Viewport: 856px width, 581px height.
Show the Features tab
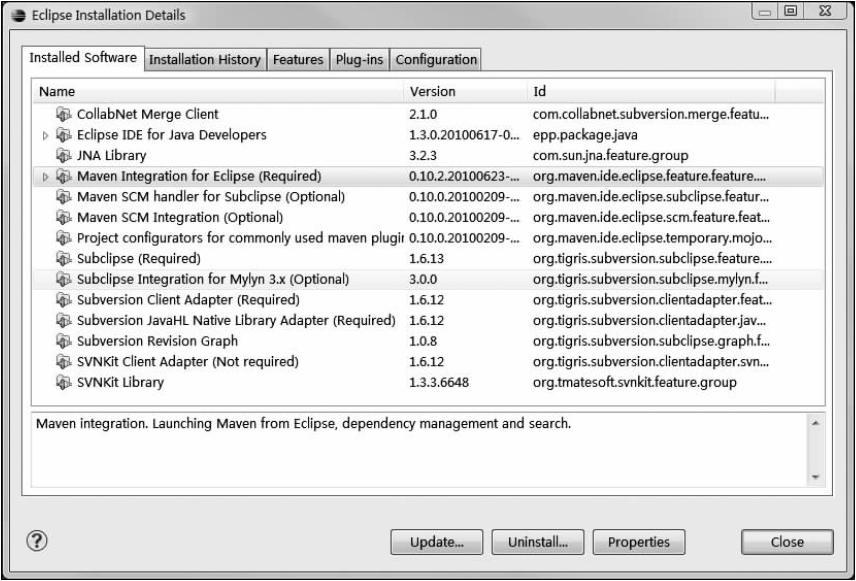tap(298, 60)
